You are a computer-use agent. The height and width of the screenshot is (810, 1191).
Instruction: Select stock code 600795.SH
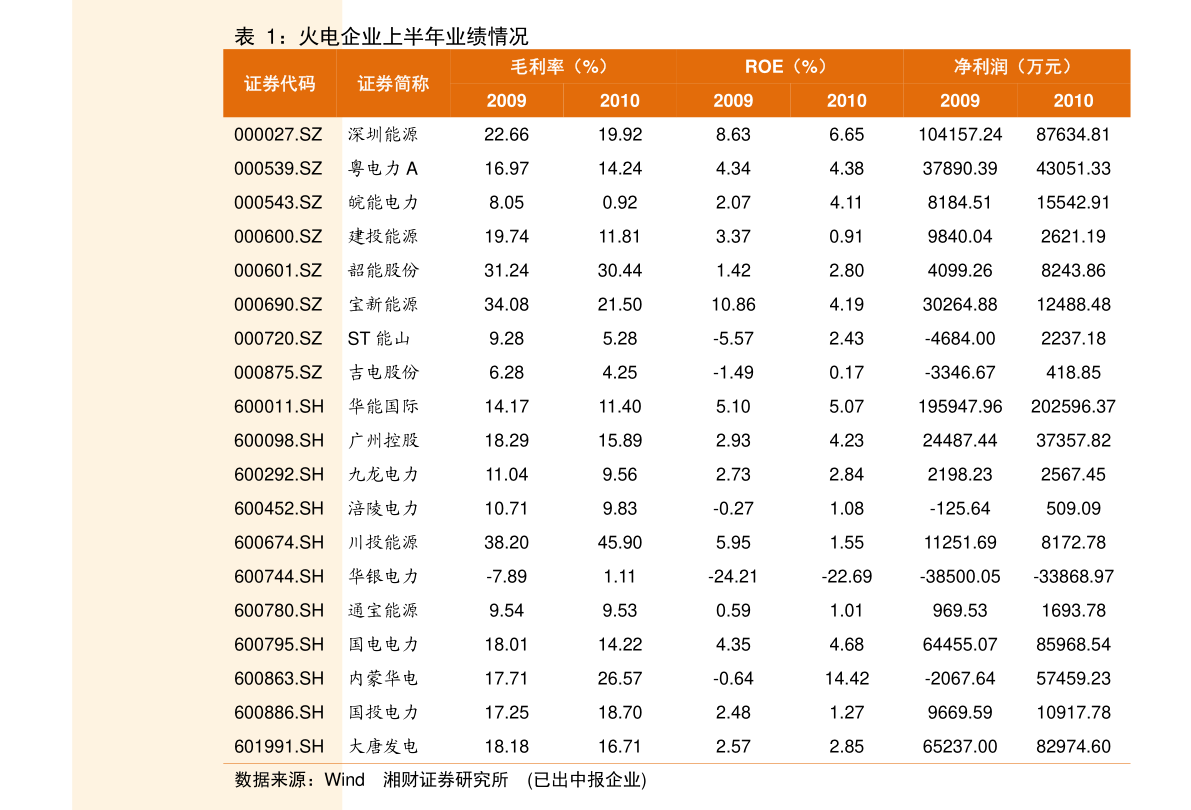(x=279, y=644)
